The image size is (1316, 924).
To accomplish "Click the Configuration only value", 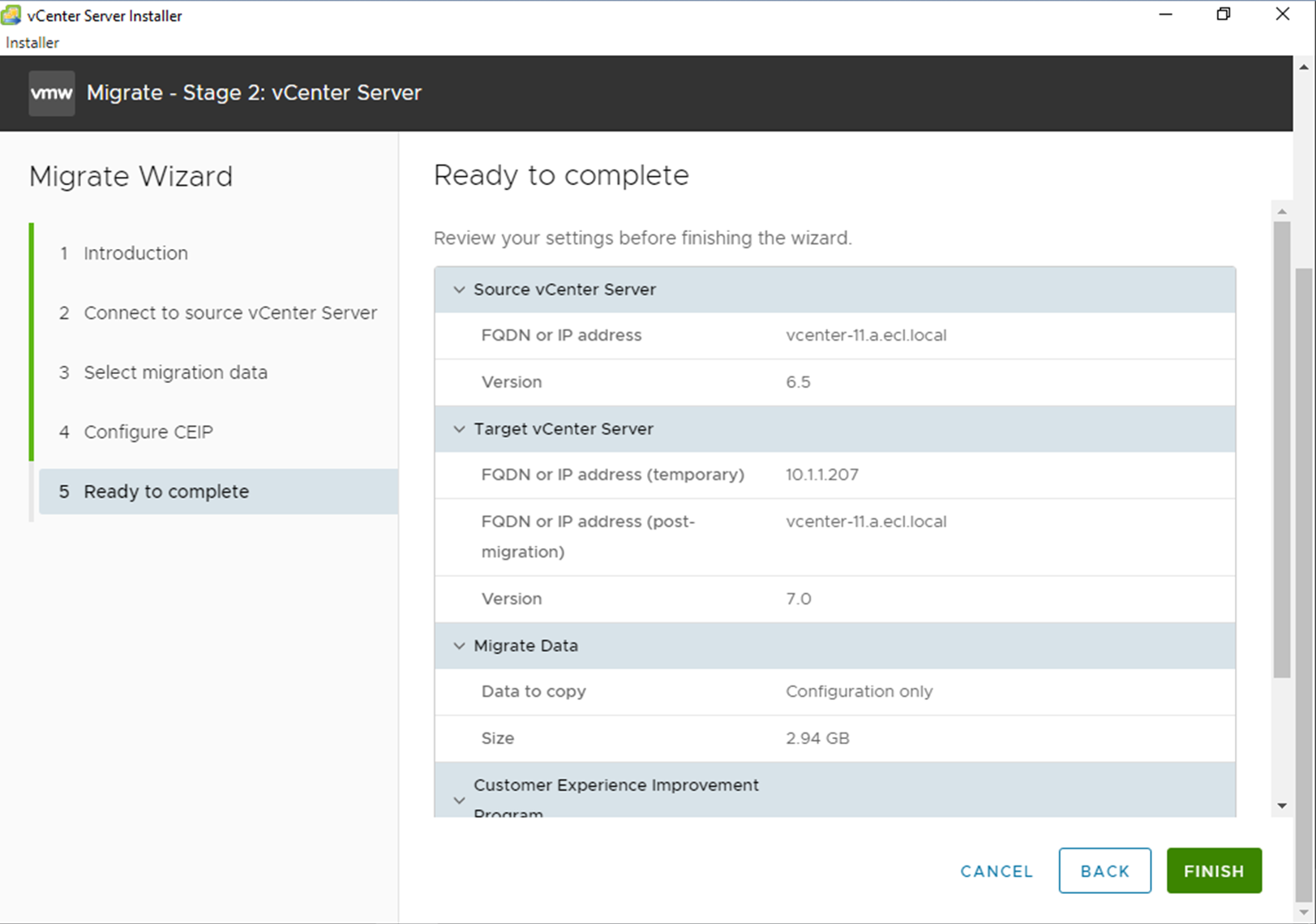I will [x=859, y=692].
